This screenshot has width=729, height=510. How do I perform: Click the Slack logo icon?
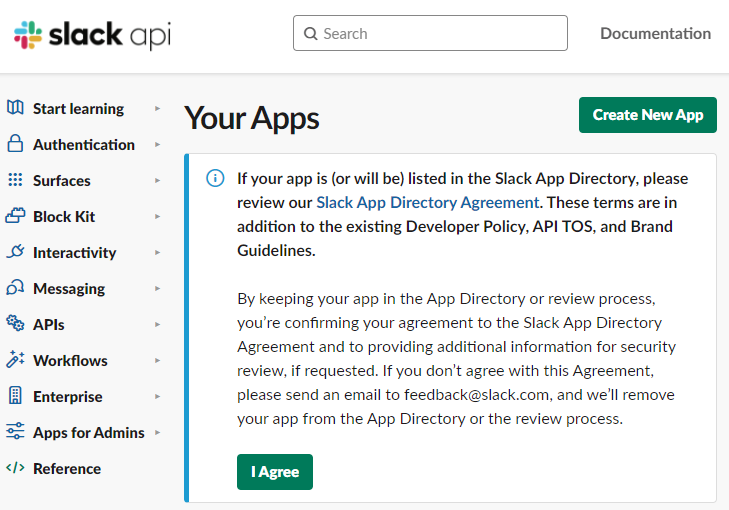click(28, 35)
